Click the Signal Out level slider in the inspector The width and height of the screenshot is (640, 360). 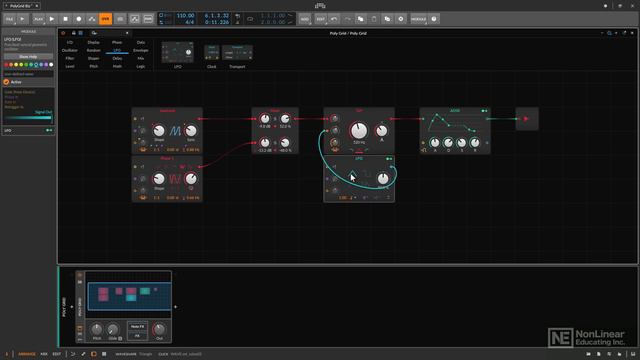point(28,118)
